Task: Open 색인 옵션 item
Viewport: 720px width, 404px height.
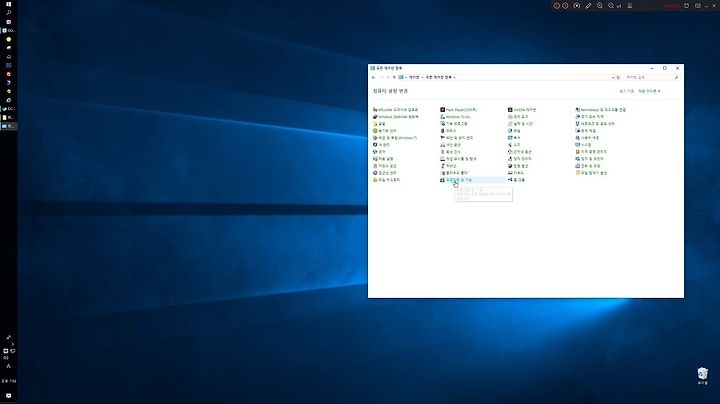Action: pos(450,145)
